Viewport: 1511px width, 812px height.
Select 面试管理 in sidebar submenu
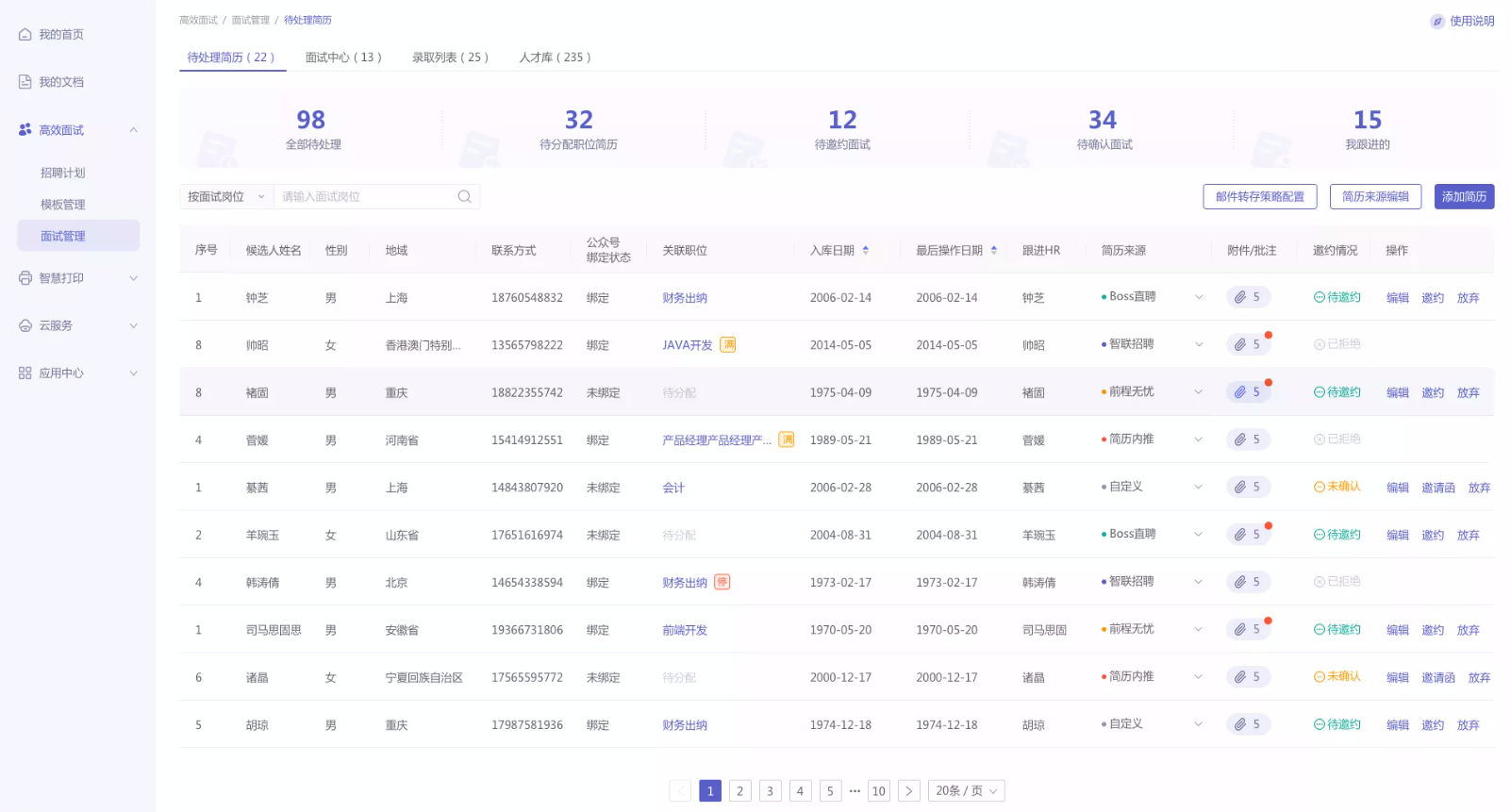coord(78,236)
